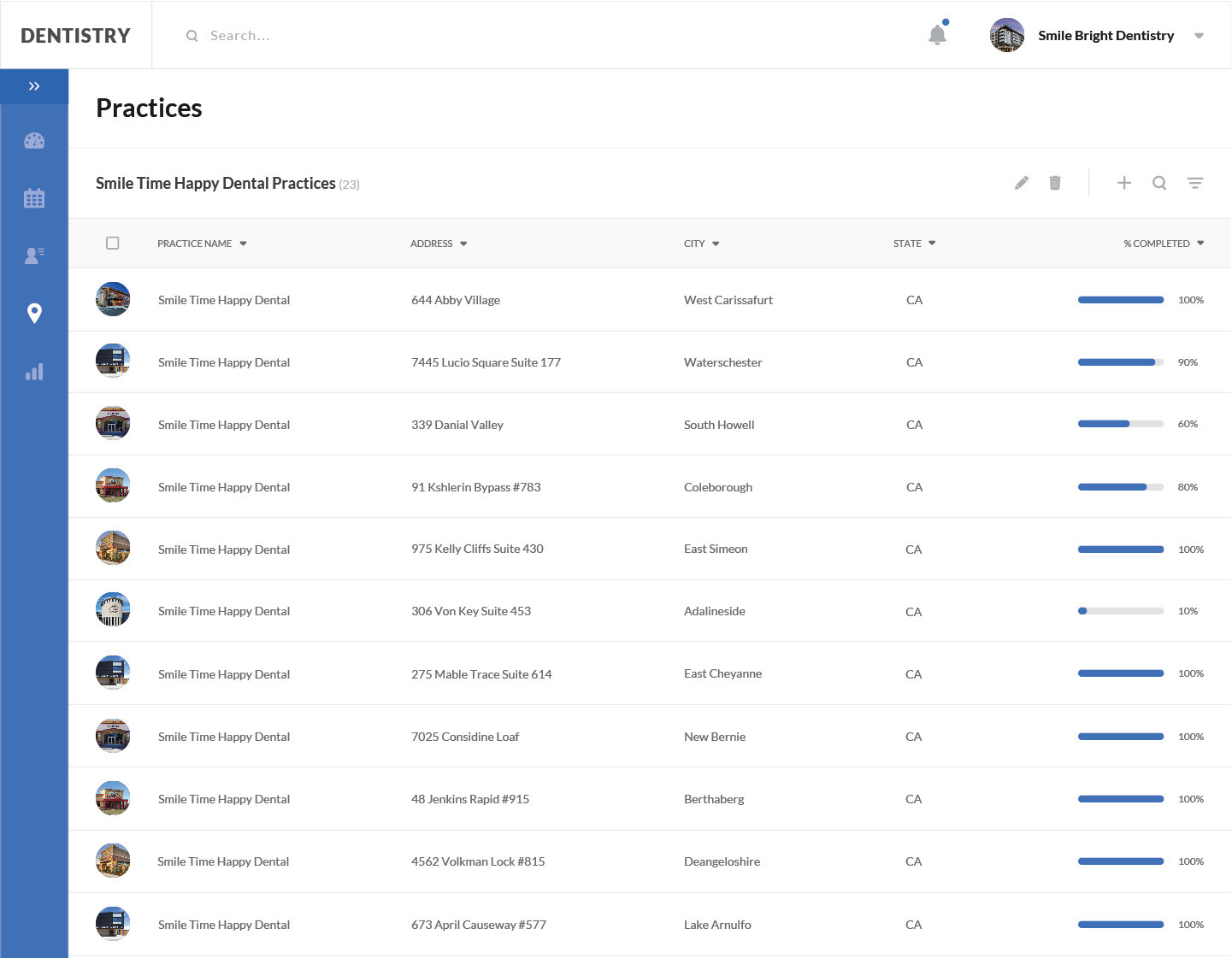1232x958 pixels.
Task: Expand the sidebar with double chevron
Action: click(34, 86)
